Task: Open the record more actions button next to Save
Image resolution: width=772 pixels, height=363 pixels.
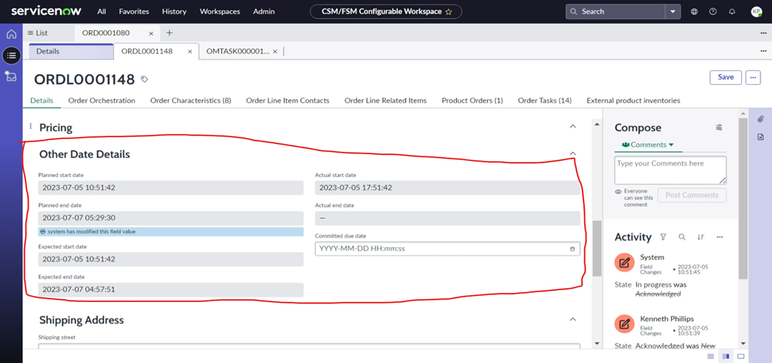Action: point(753,77)
